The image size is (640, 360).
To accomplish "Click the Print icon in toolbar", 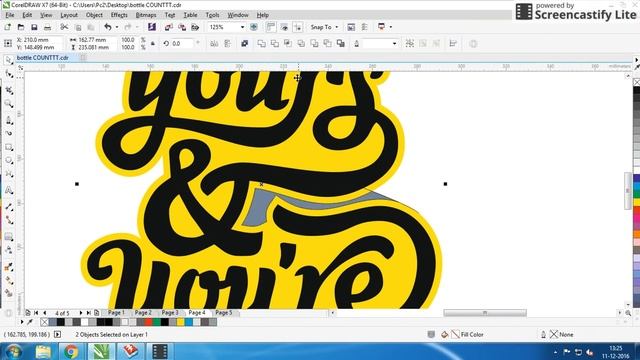I will tap(47, 27).
